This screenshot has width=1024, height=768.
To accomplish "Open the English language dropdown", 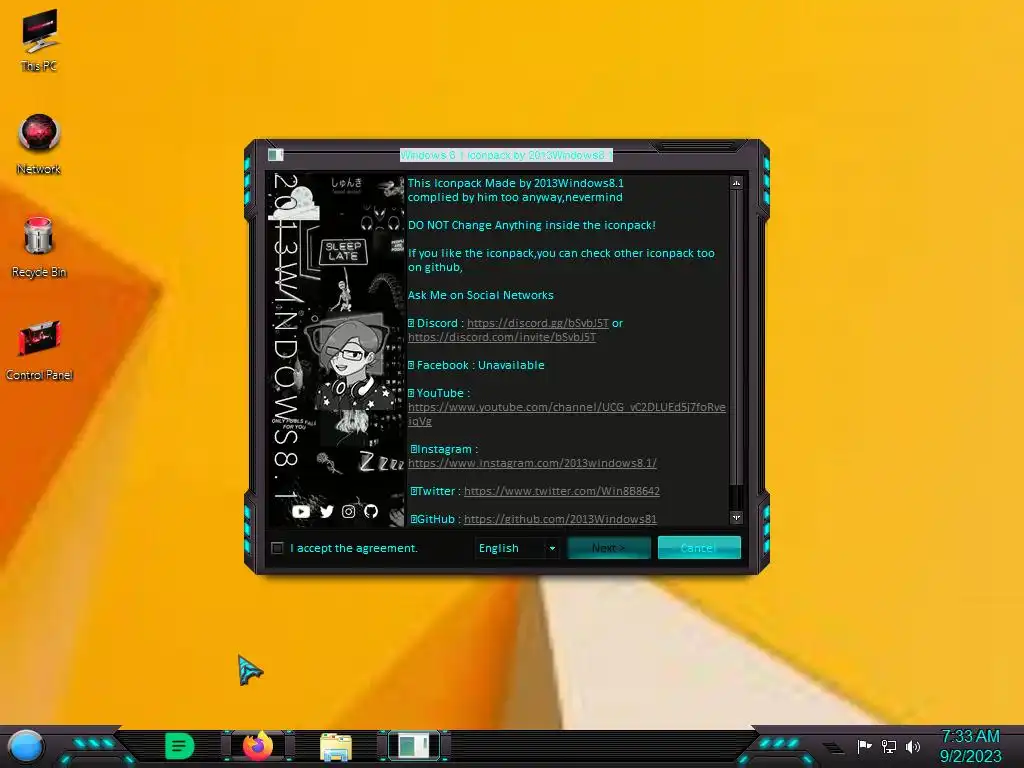I will click(517, 548).
